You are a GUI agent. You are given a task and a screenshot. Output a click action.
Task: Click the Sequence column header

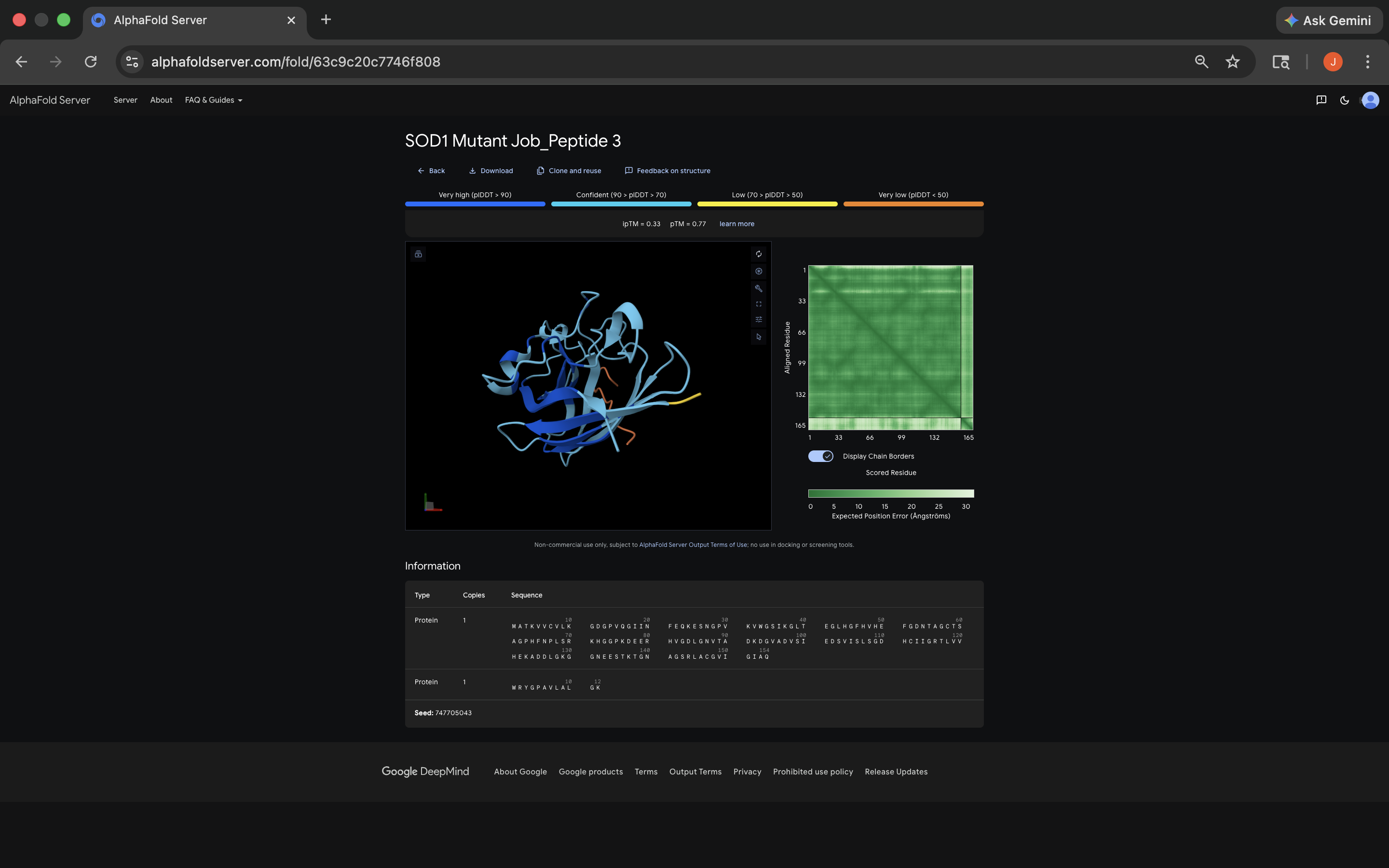tap(526, 596)
